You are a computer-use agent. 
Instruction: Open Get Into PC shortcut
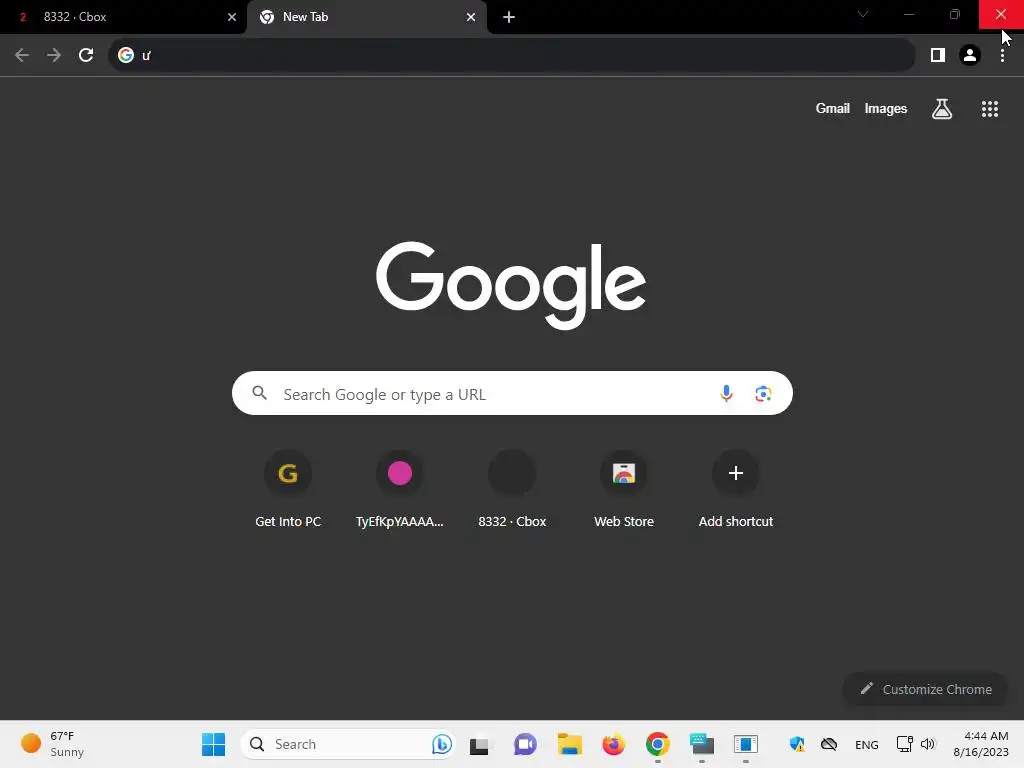tap(288, 490)
